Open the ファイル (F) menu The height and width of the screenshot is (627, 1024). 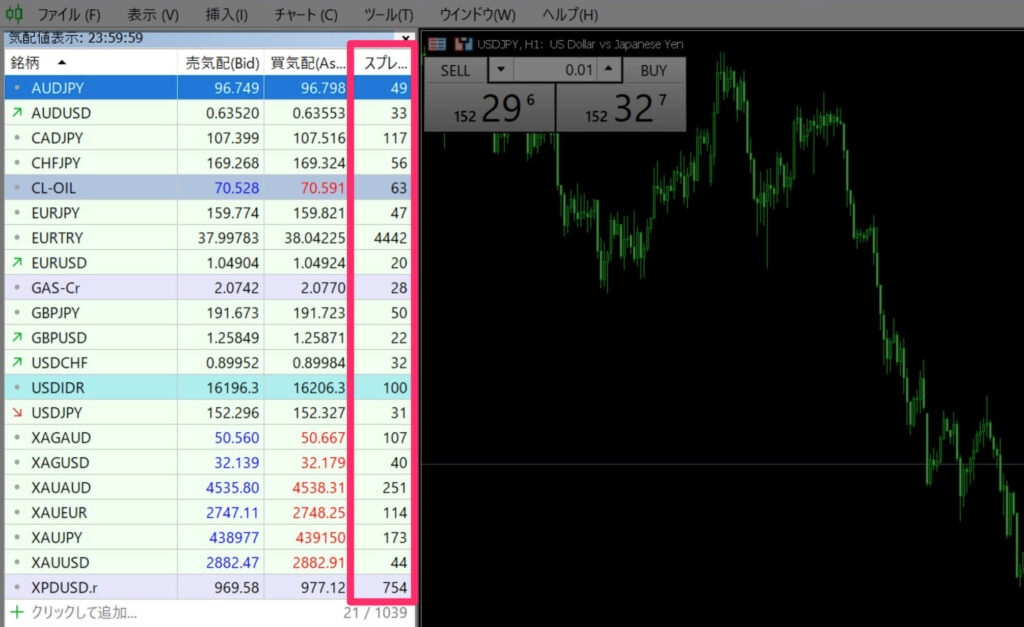click(x=68, y=15)
